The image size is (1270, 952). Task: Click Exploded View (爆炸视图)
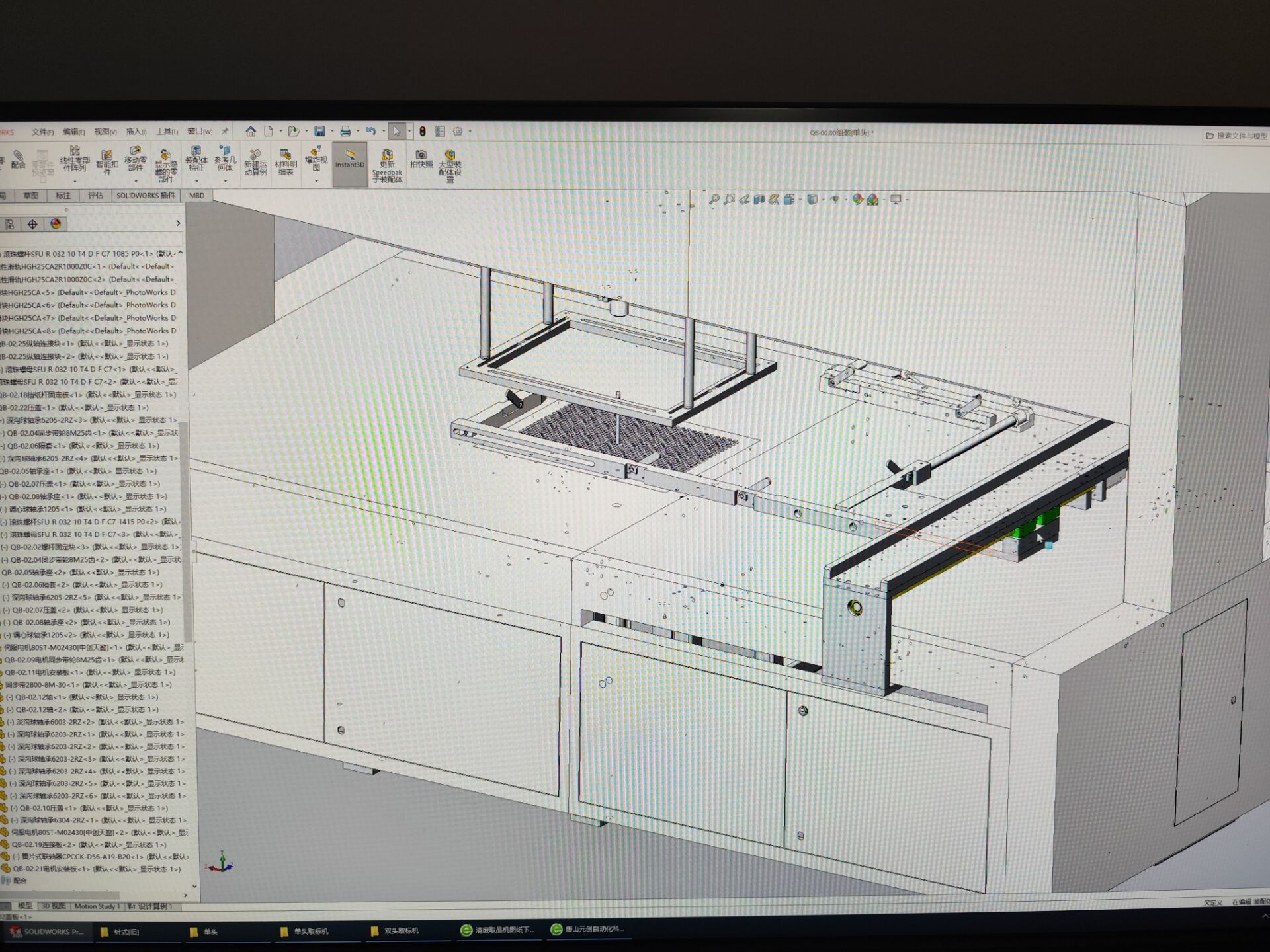316,159
